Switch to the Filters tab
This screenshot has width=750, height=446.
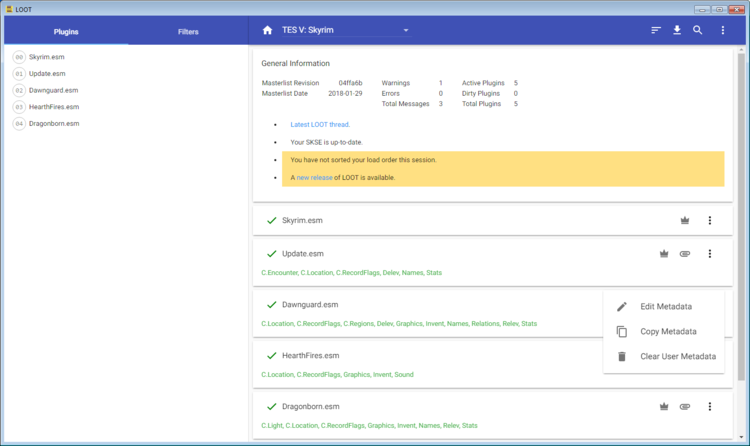(188, 32)
